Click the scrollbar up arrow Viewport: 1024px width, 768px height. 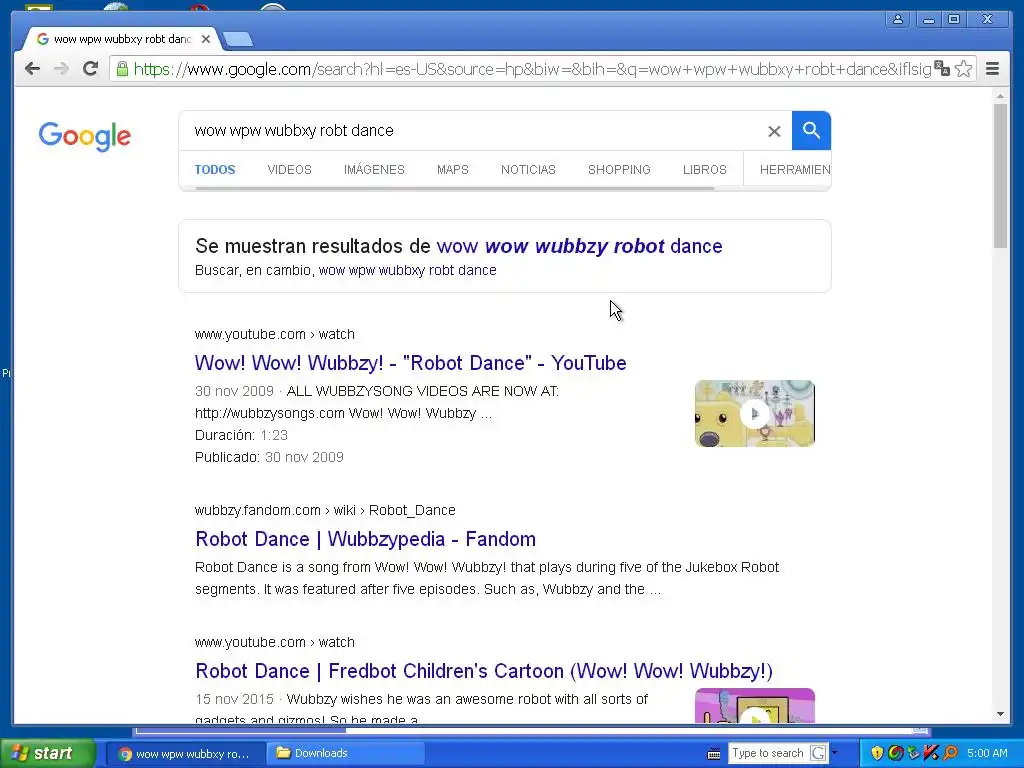coord(1000,96)
